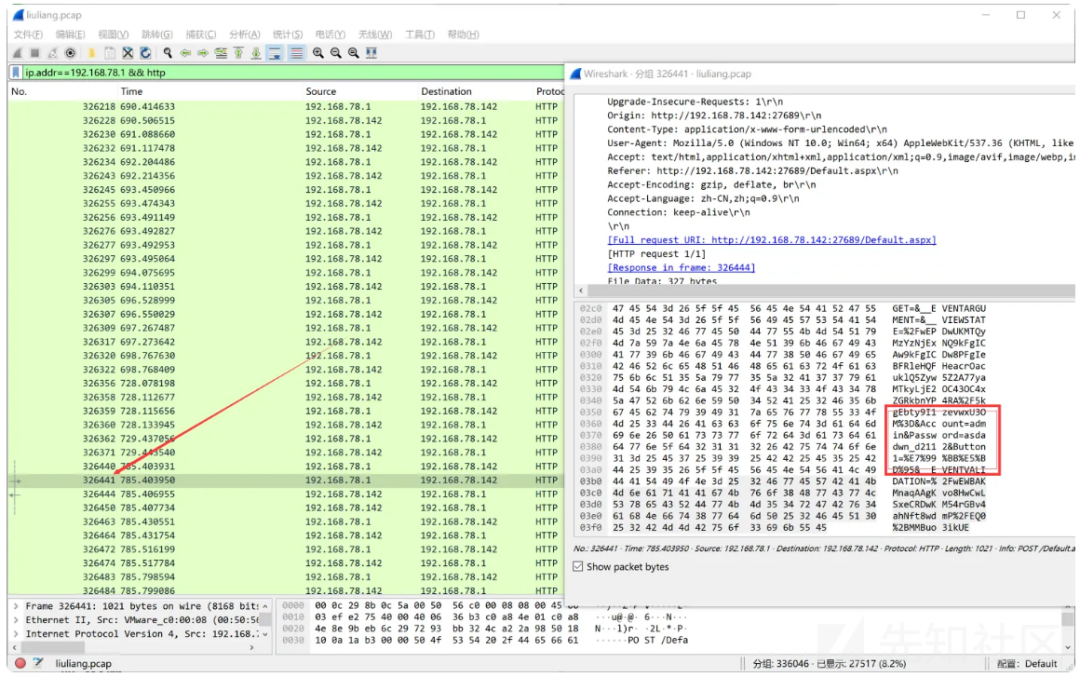
Task: Select packet row 326484
Action: click(x=286, y=590)
